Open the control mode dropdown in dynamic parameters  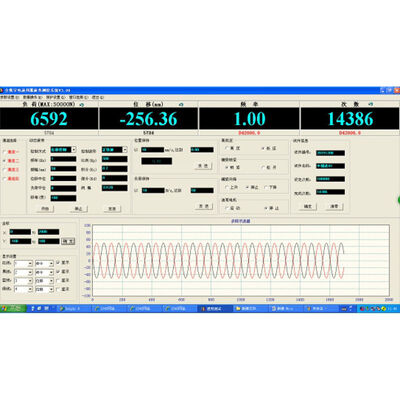coord(74,150)
